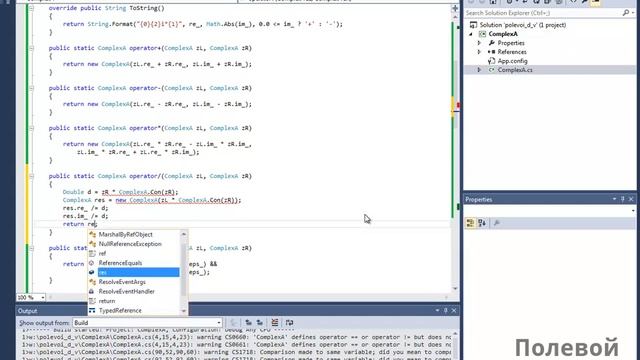
Task: Go to previous message in Output
Action: coord(248,323)
